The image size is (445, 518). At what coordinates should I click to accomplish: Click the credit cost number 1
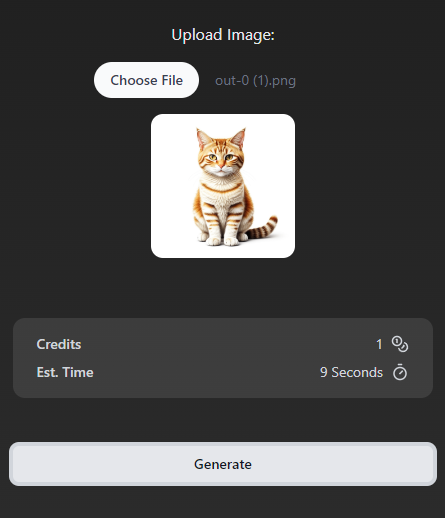[x=379, y=344]
